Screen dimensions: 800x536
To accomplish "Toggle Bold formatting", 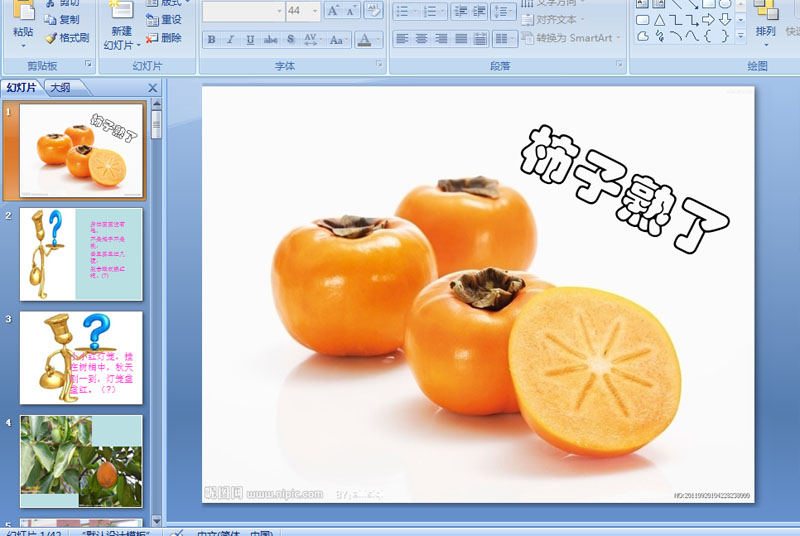I will 211,40.
